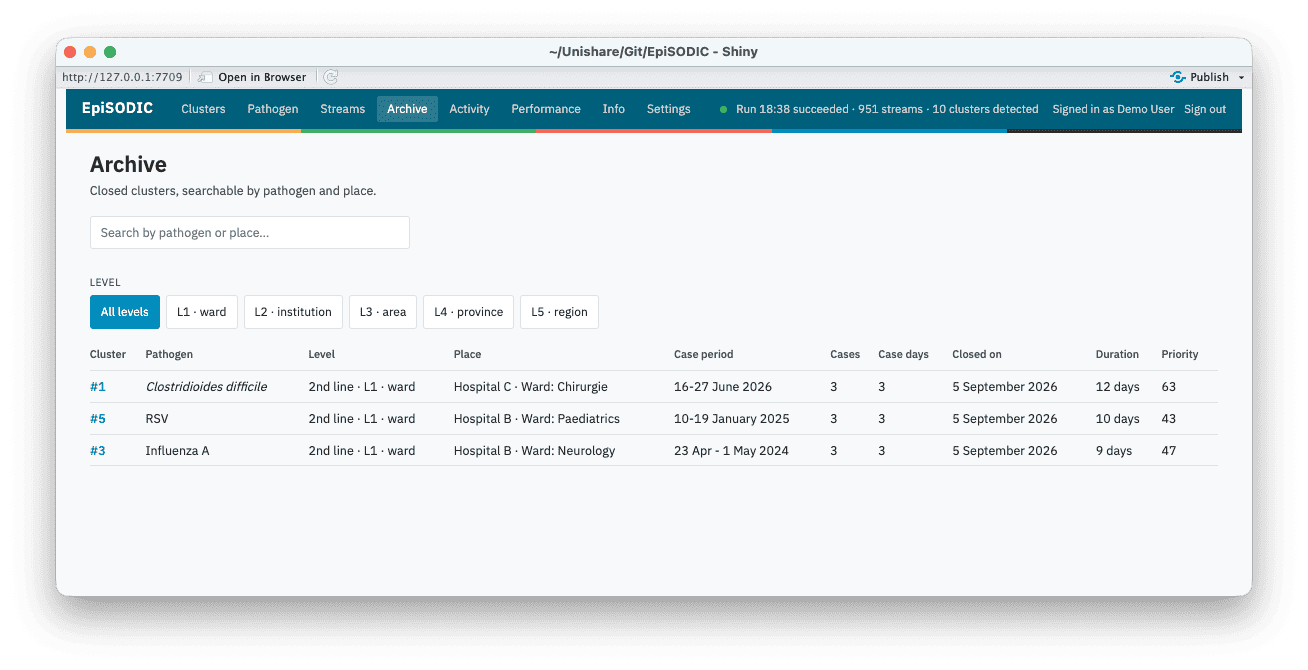Open the Clusters tab
1308x670 pixels.
point(203,109)
